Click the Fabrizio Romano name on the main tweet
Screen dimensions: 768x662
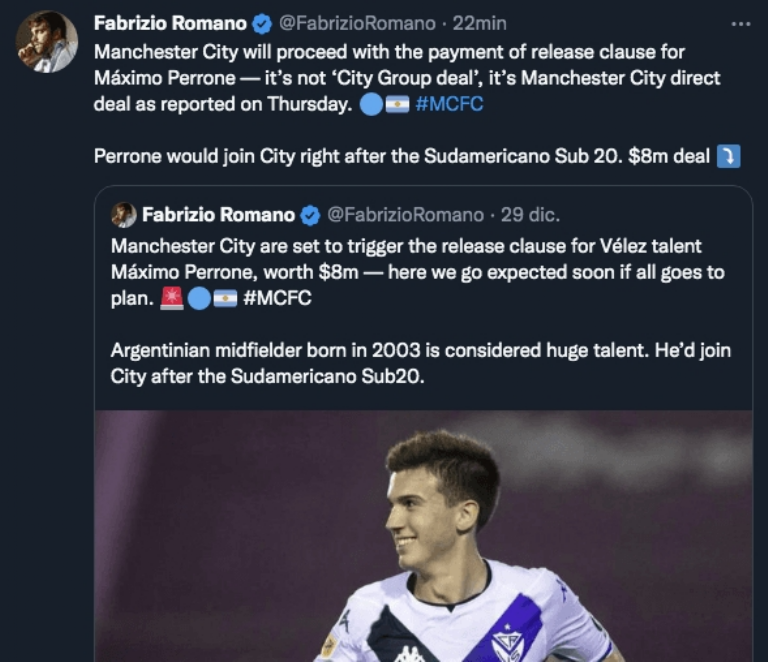(170, 23)
